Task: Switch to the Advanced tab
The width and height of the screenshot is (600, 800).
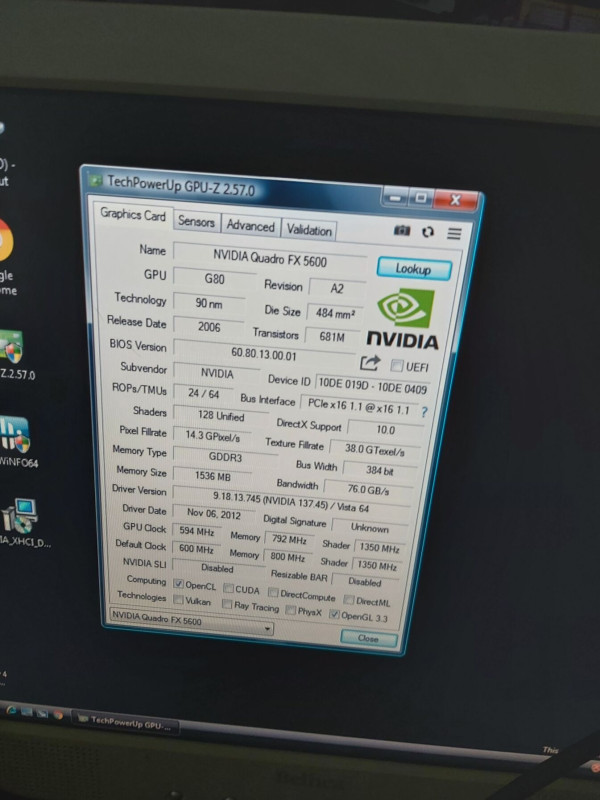Action: coord(251,226)
